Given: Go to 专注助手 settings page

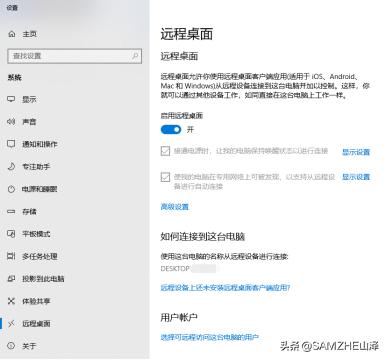Looking at the screenshot, I should (x=36, y=166).
